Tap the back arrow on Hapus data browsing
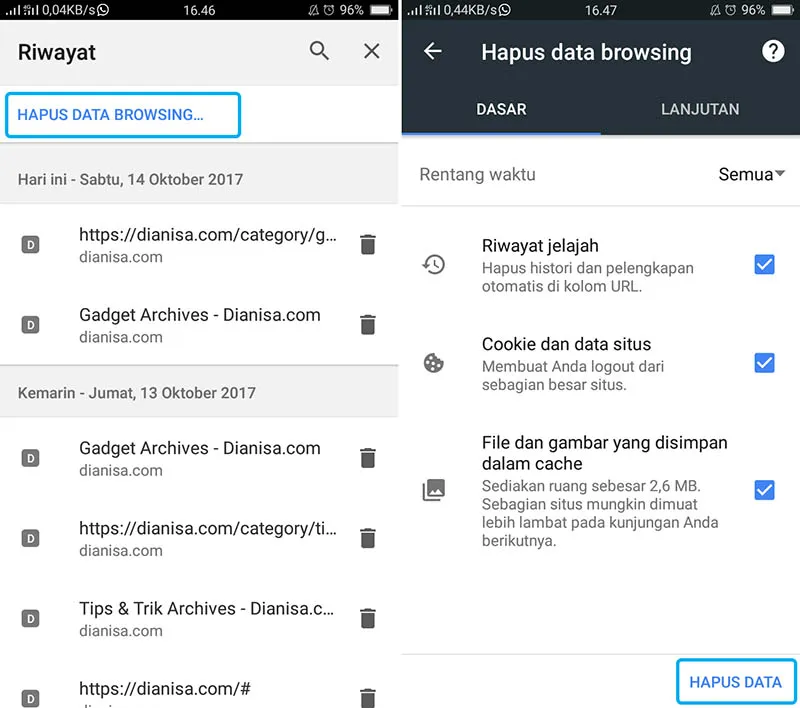800x708 pixels. [x=432, y=52]
